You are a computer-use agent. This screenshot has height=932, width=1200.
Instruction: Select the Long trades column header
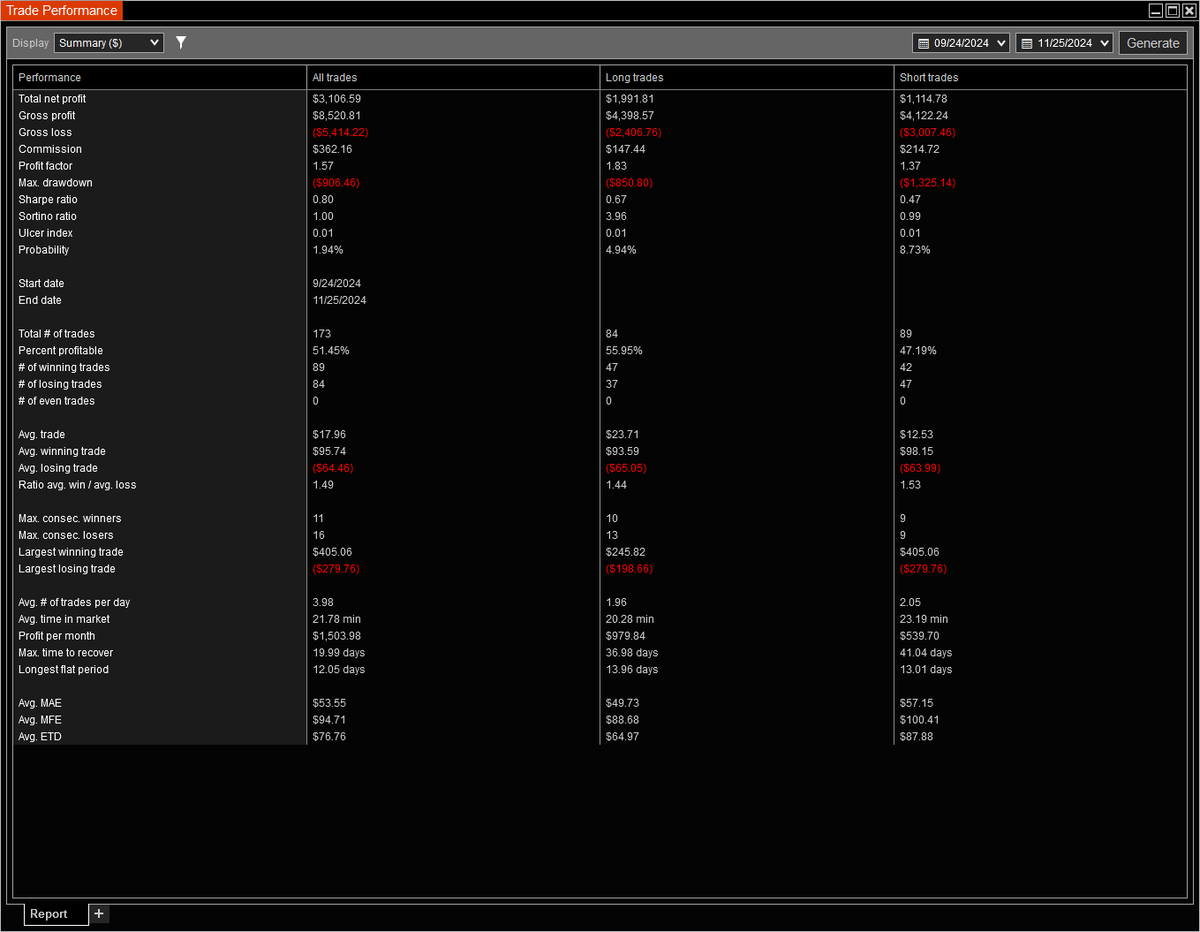click(x=747, y=77)
